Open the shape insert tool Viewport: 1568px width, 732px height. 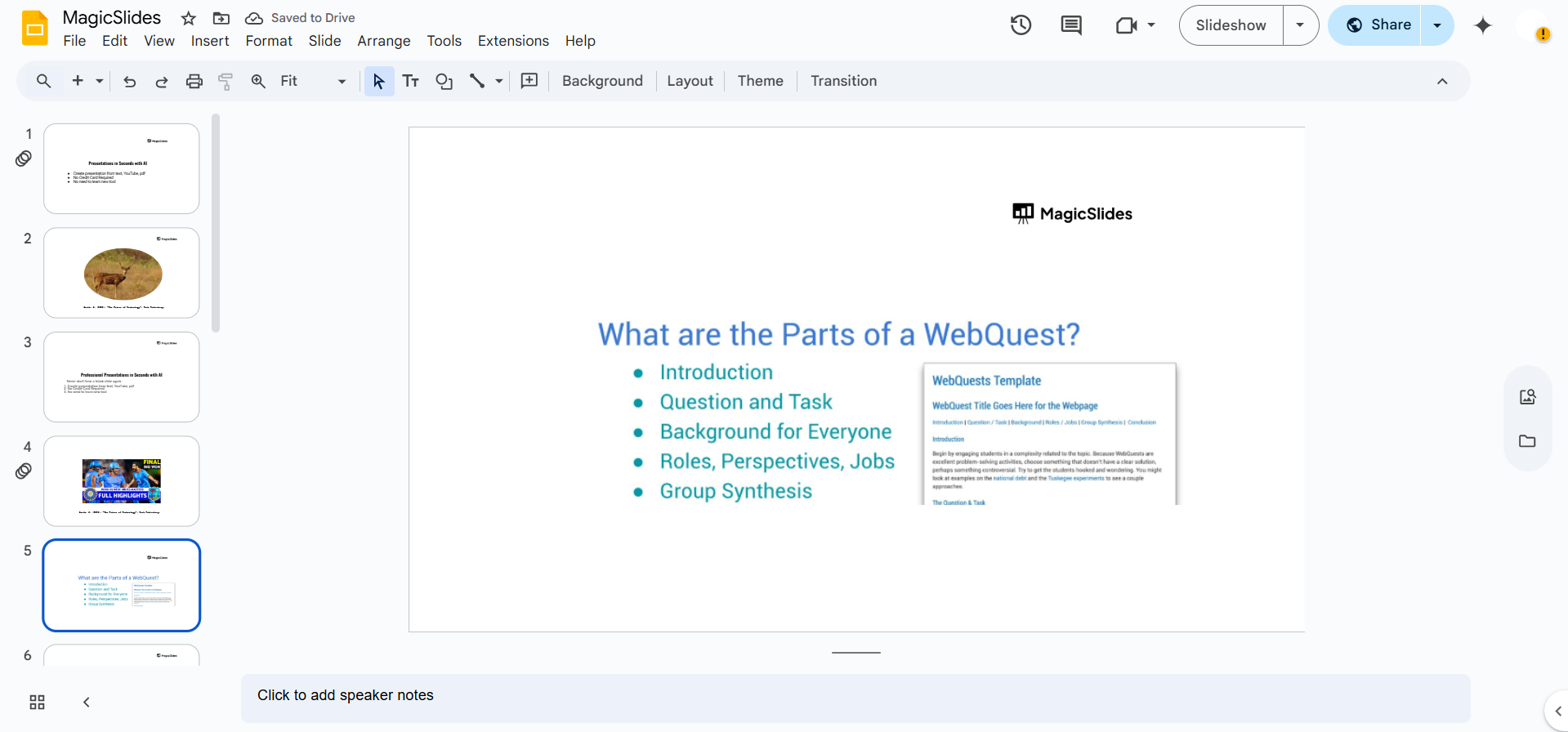[444, 81]
